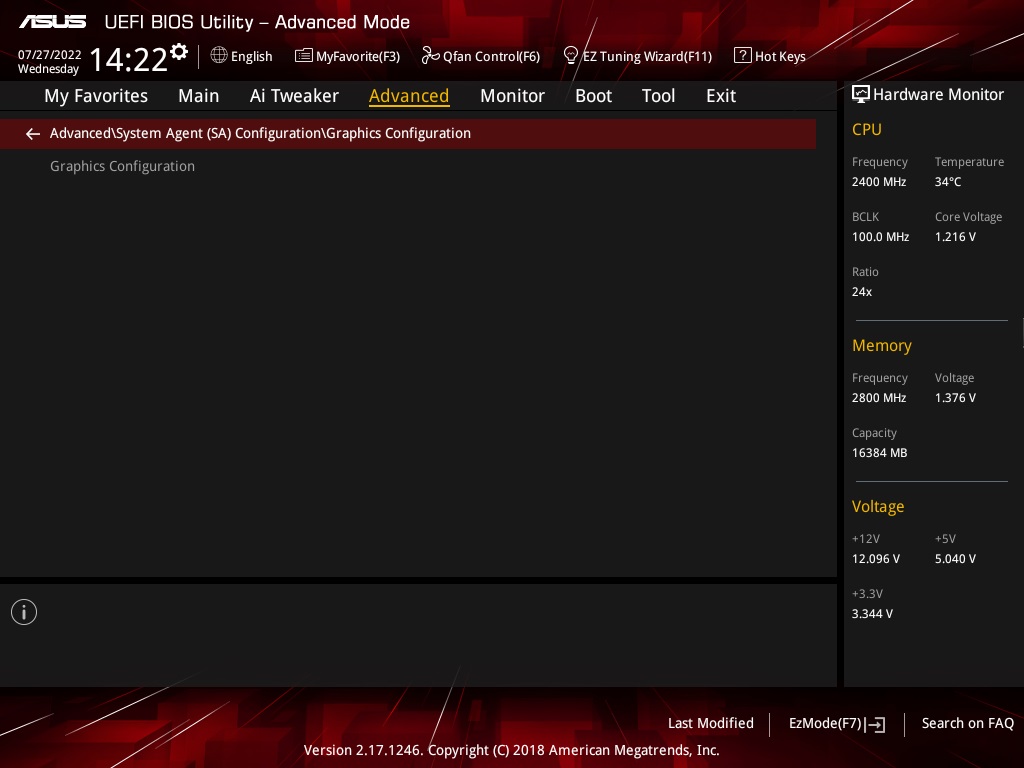This screenshot has height=768, width=1024.
Task: Click the ASUS logo
Action: (52, 22)
